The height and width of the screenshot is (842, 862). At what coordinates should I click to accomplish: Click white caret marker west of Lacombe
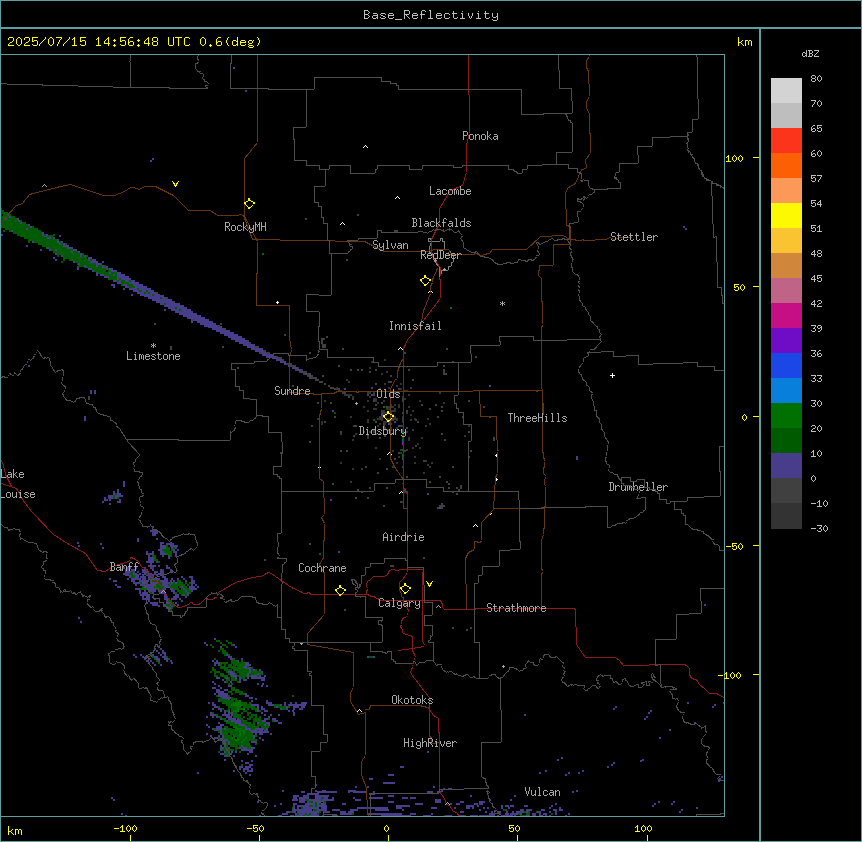click(x=397, y=197)
